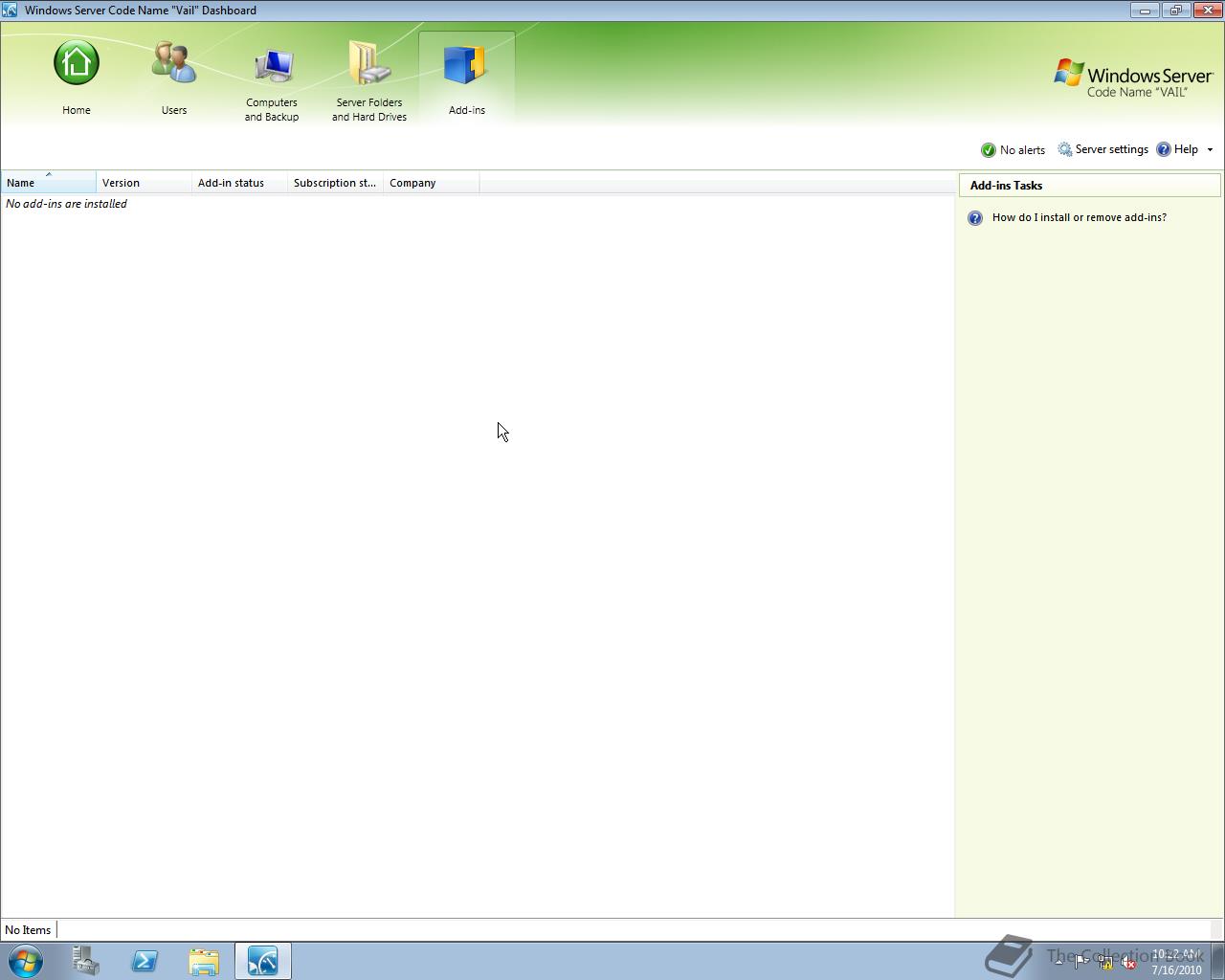Go to the Users section
Viewport: 1225px width, 980px height.
174,78
